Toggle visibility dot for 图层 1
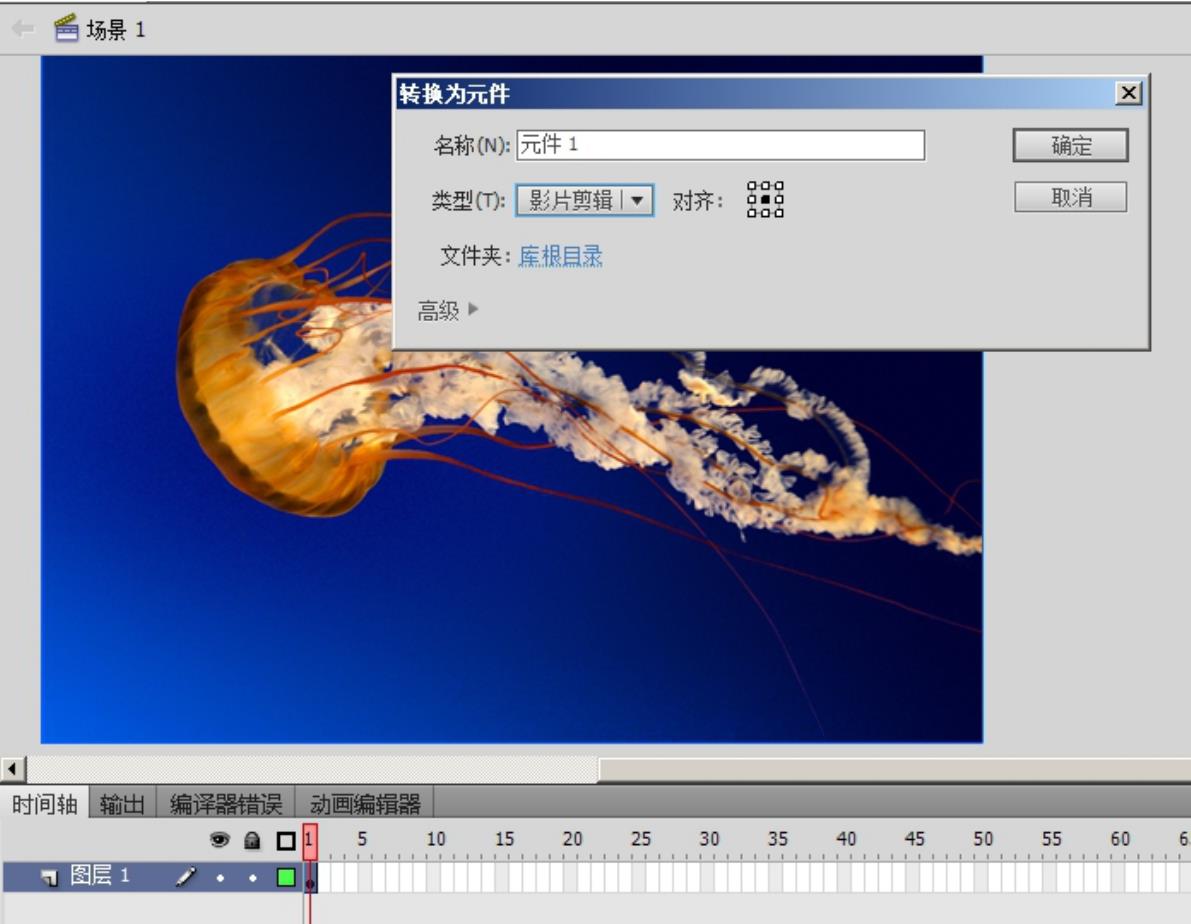1191x924 pixels. [x=219, y=878]
